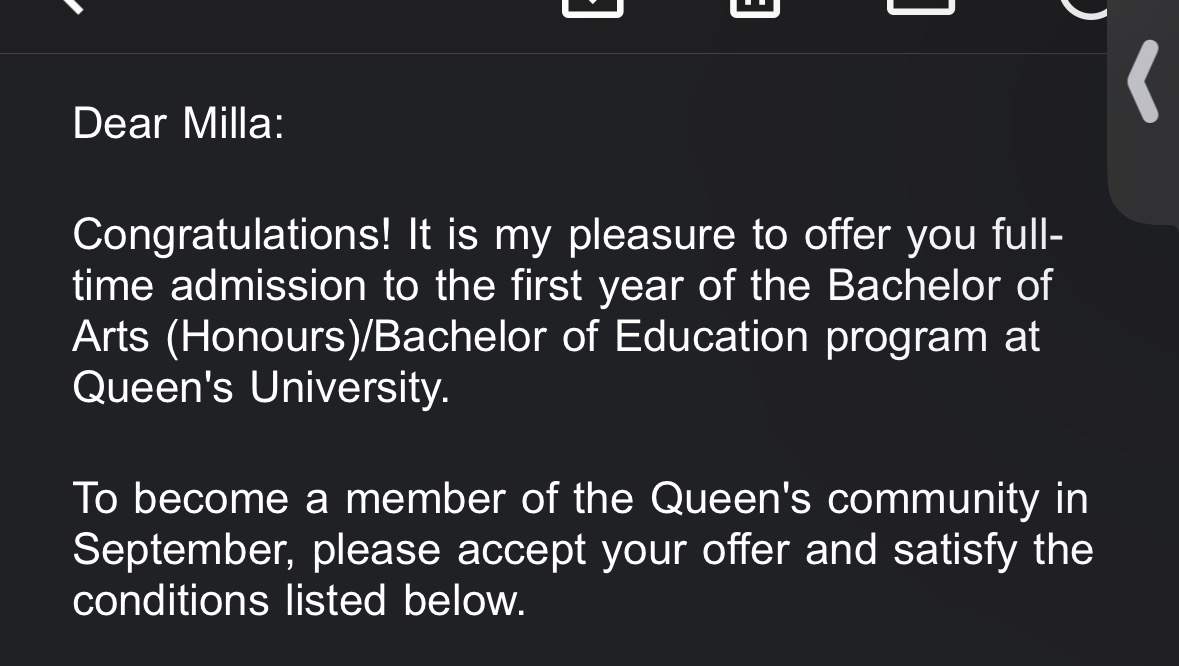Tap the "Dear Milla:" greeting line
1179x666 pixels.
[x=178, y=123]
